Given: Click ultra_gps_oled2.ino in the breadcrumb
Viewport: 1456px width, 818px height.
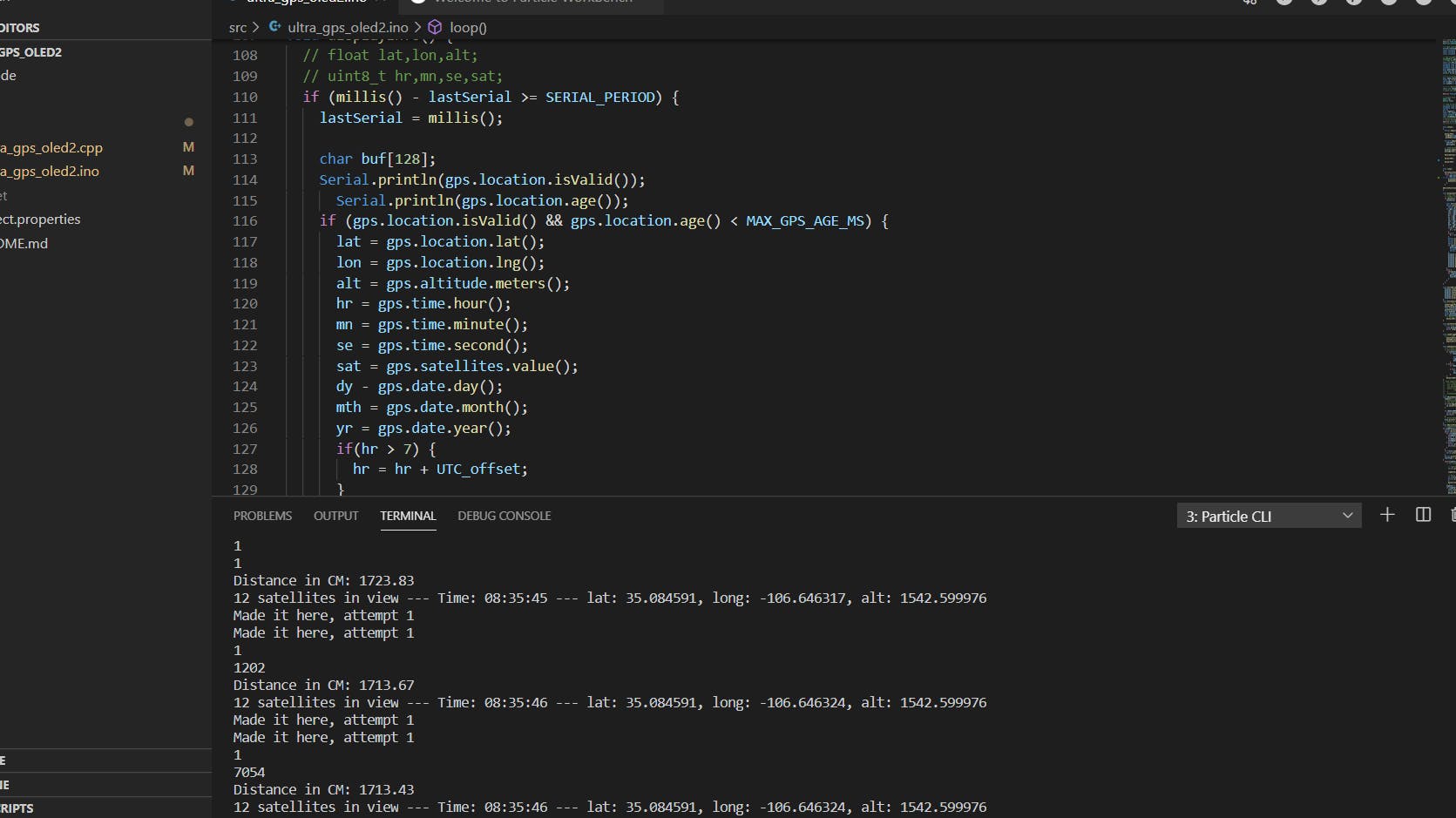Looking at the screenshot, I should tap(348, 27).
